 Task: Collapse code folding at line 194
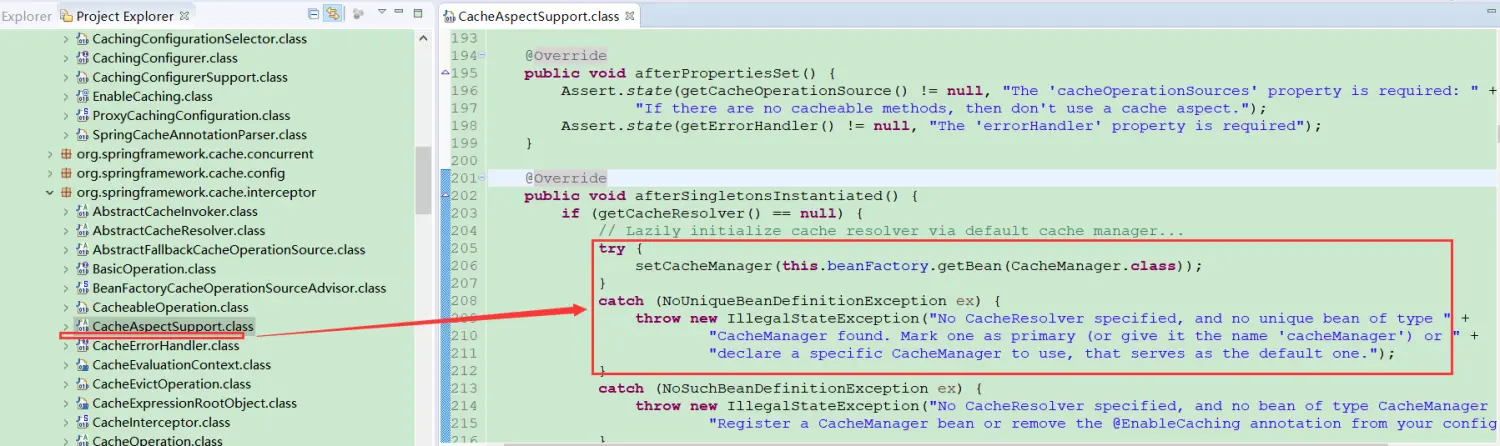483,56
